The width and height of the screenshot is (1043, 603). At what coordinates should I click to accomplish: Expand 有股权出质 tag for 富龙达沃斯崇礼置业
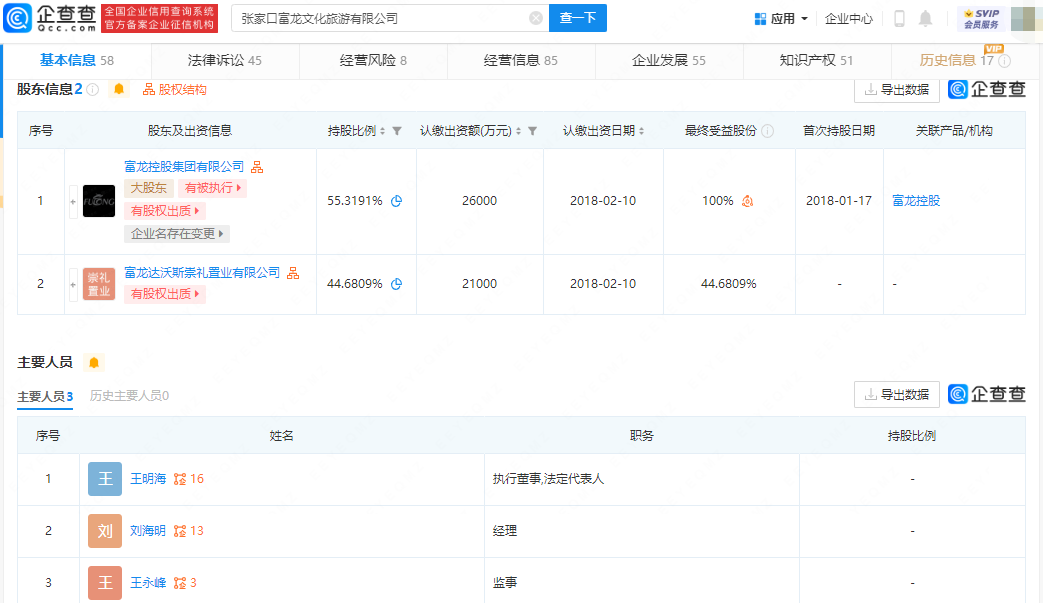pos(165,294)
